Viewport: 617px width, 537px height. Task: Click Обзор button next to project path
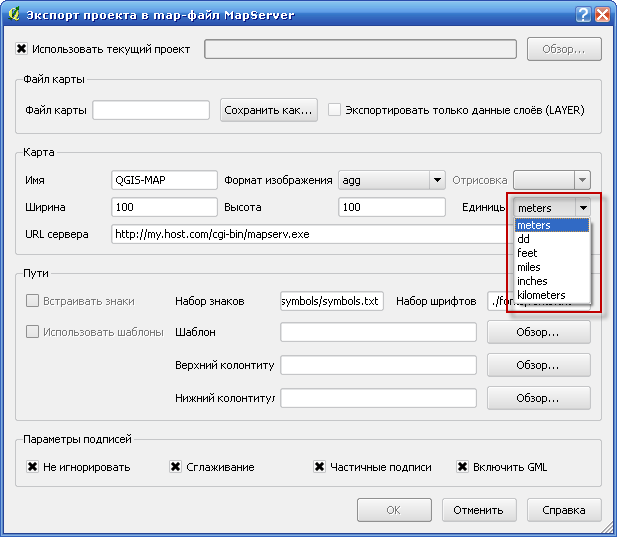tap(564, 49)
